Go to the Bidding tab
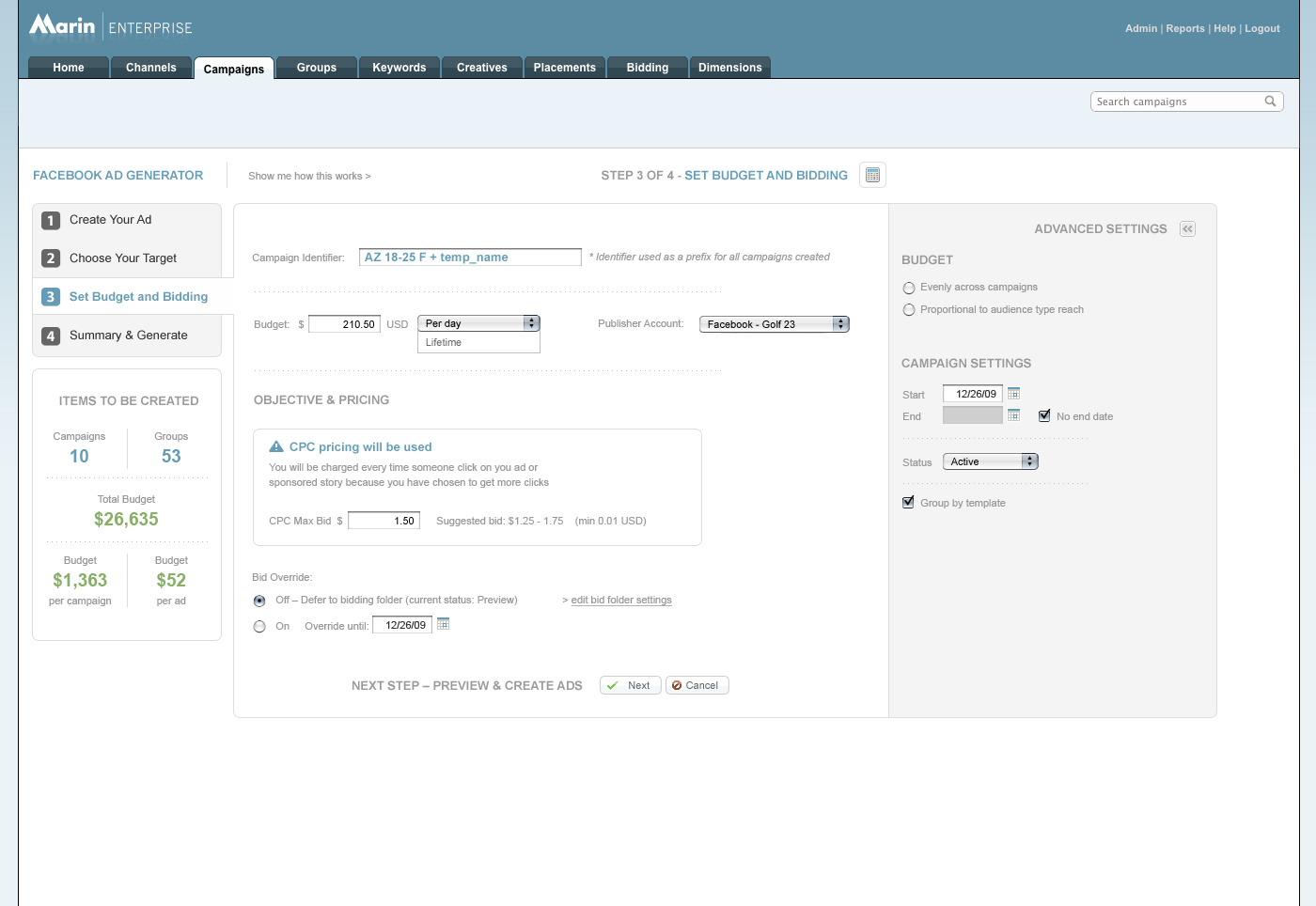The height and width of the screenshot is (906, 1316). [647, 68]
